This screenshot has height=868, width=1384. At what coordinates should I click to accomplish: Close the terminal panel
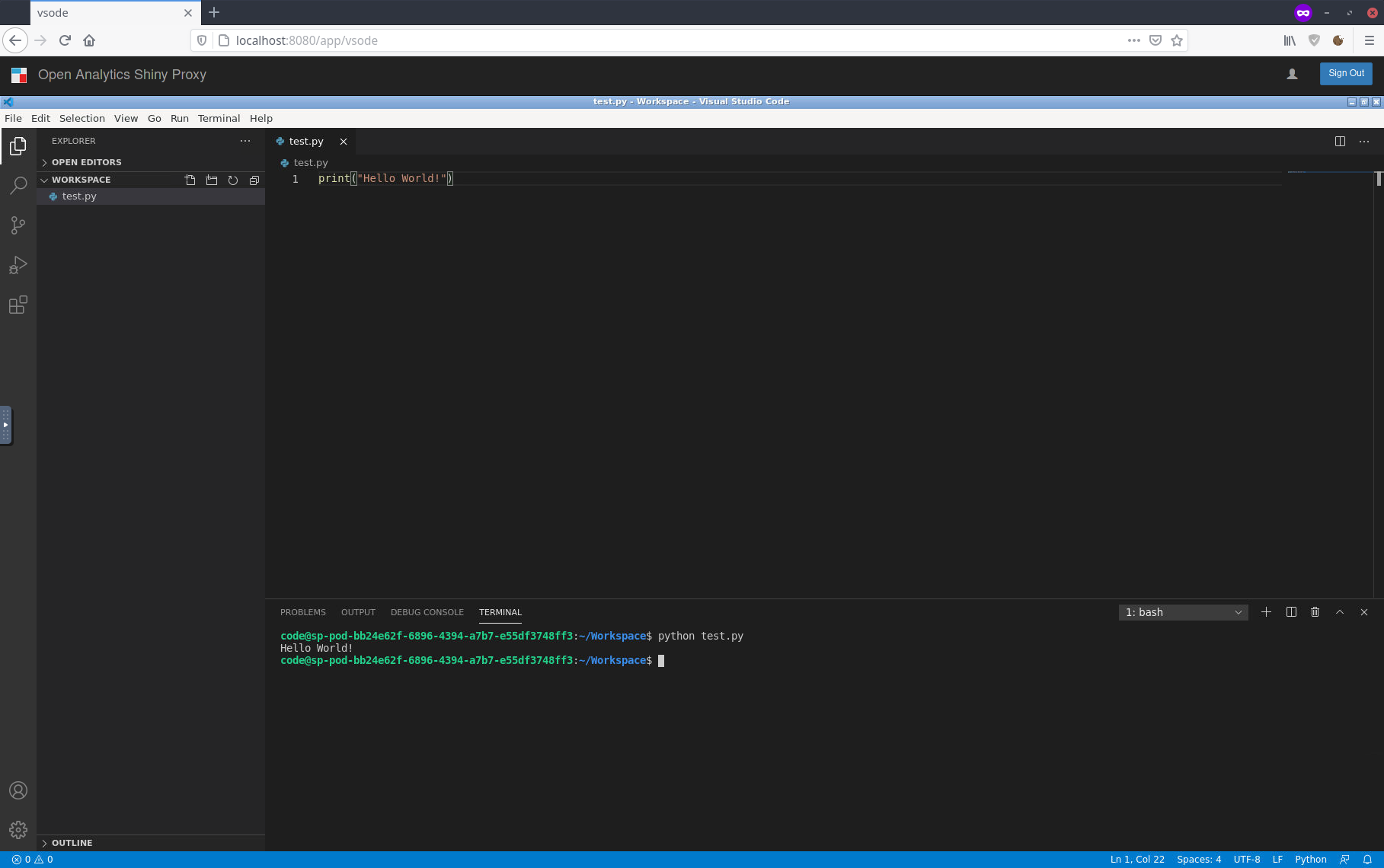click(x=1364, y=612)
